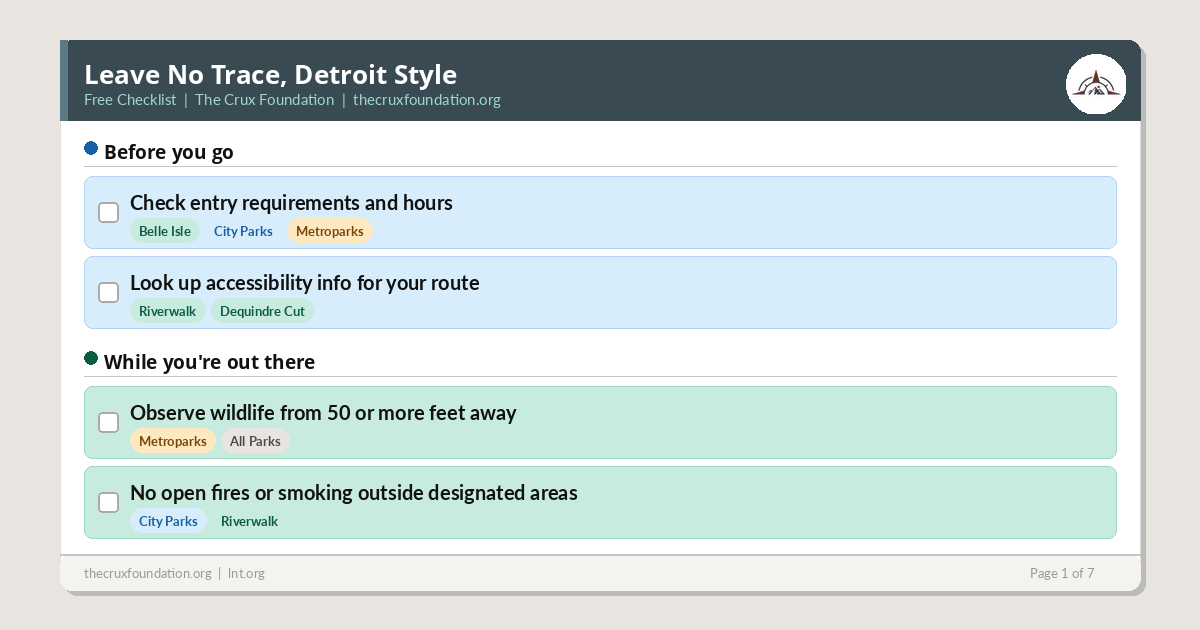Check off Check entry requirements and hours
1200x630 pixels.
108,212
